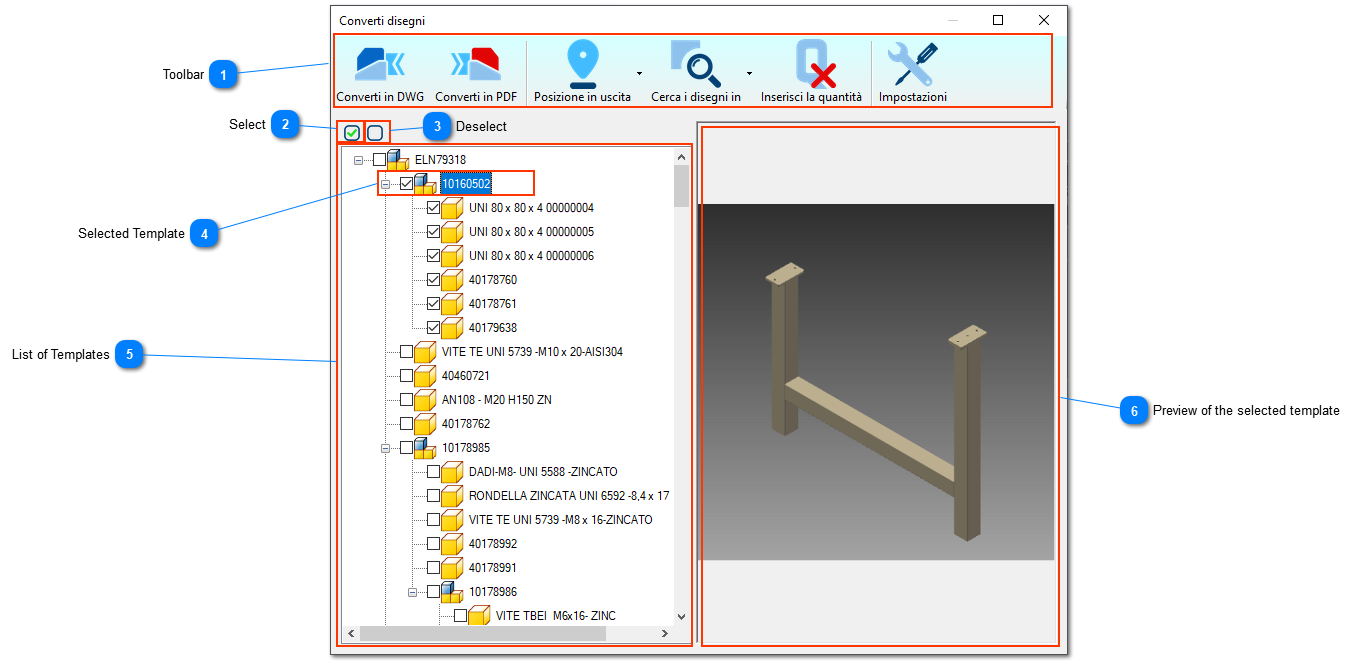This screenshot has height=664, width=1356.
Task: Open Posizione in uscita dropdown arrow
Action: click(x=639, y=74)
